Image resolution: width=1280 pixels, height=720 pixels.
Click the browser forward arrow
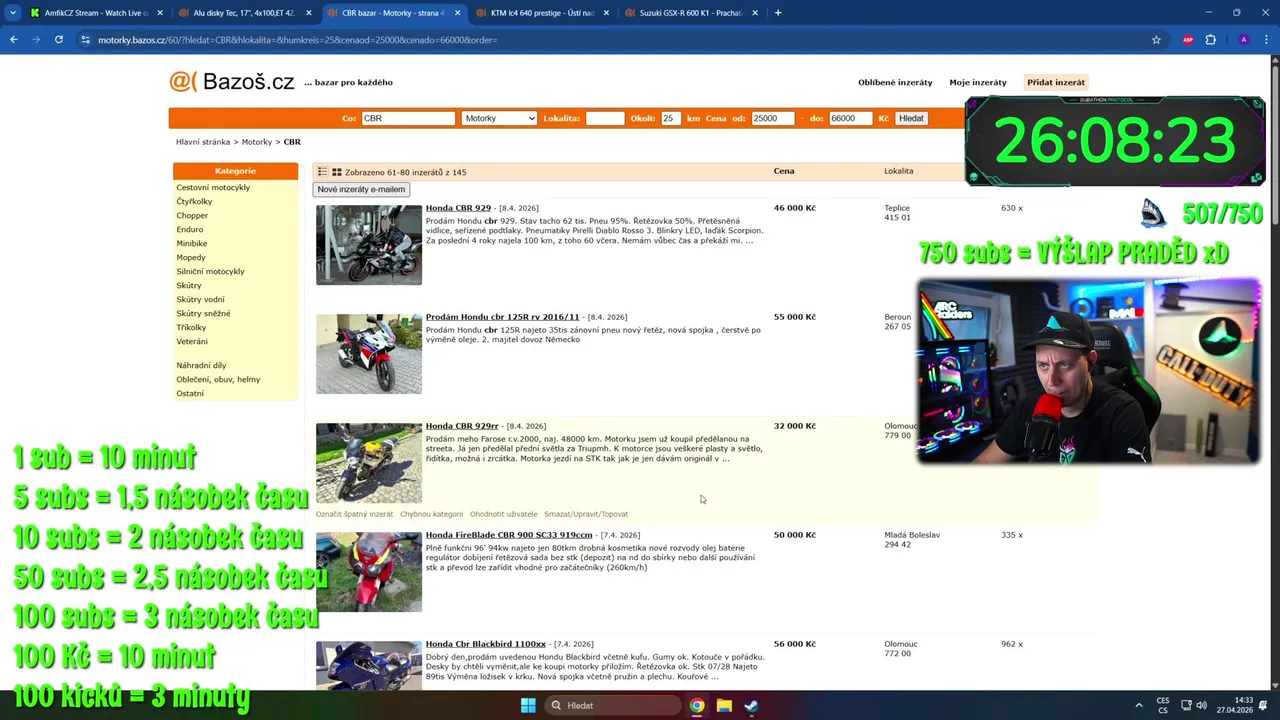(x=36, y=40)
